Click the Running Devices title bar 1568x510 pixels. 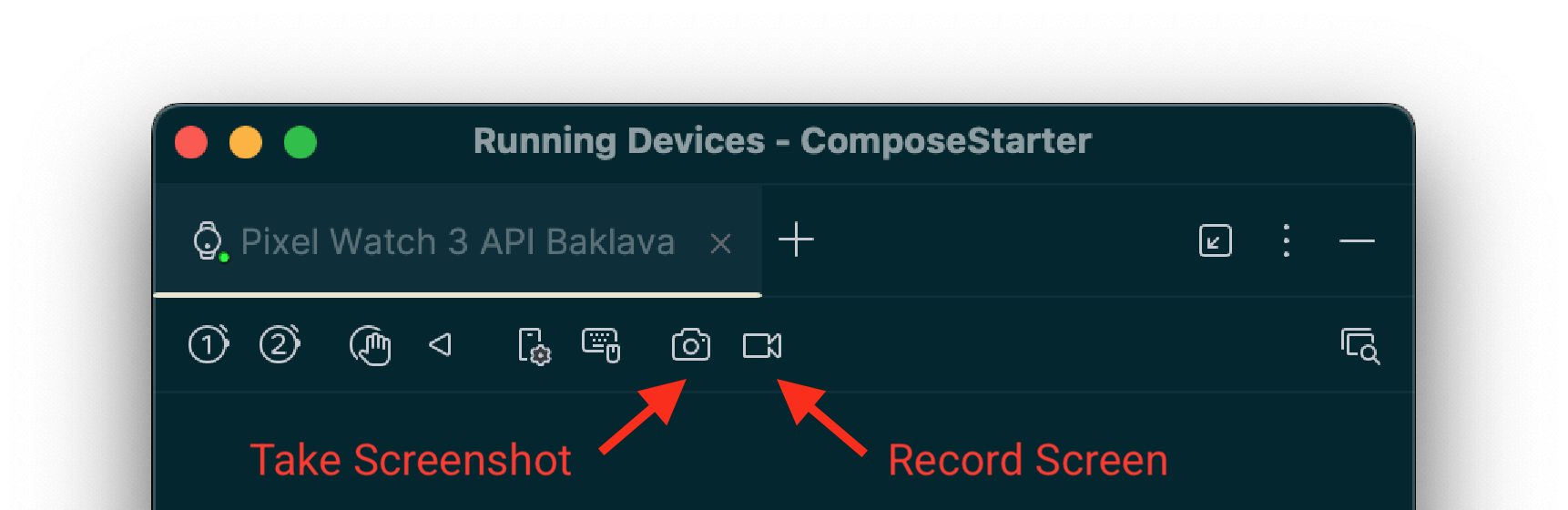pyautogui.click(x=781, y=142)
